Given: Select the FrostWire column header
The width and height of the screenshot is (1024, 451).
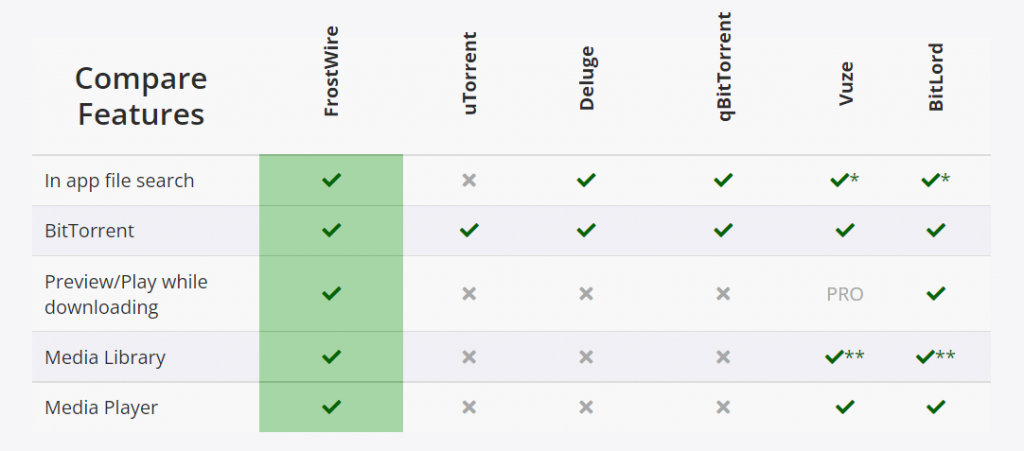Looking at the screenshot, I should tap(332, 72).
